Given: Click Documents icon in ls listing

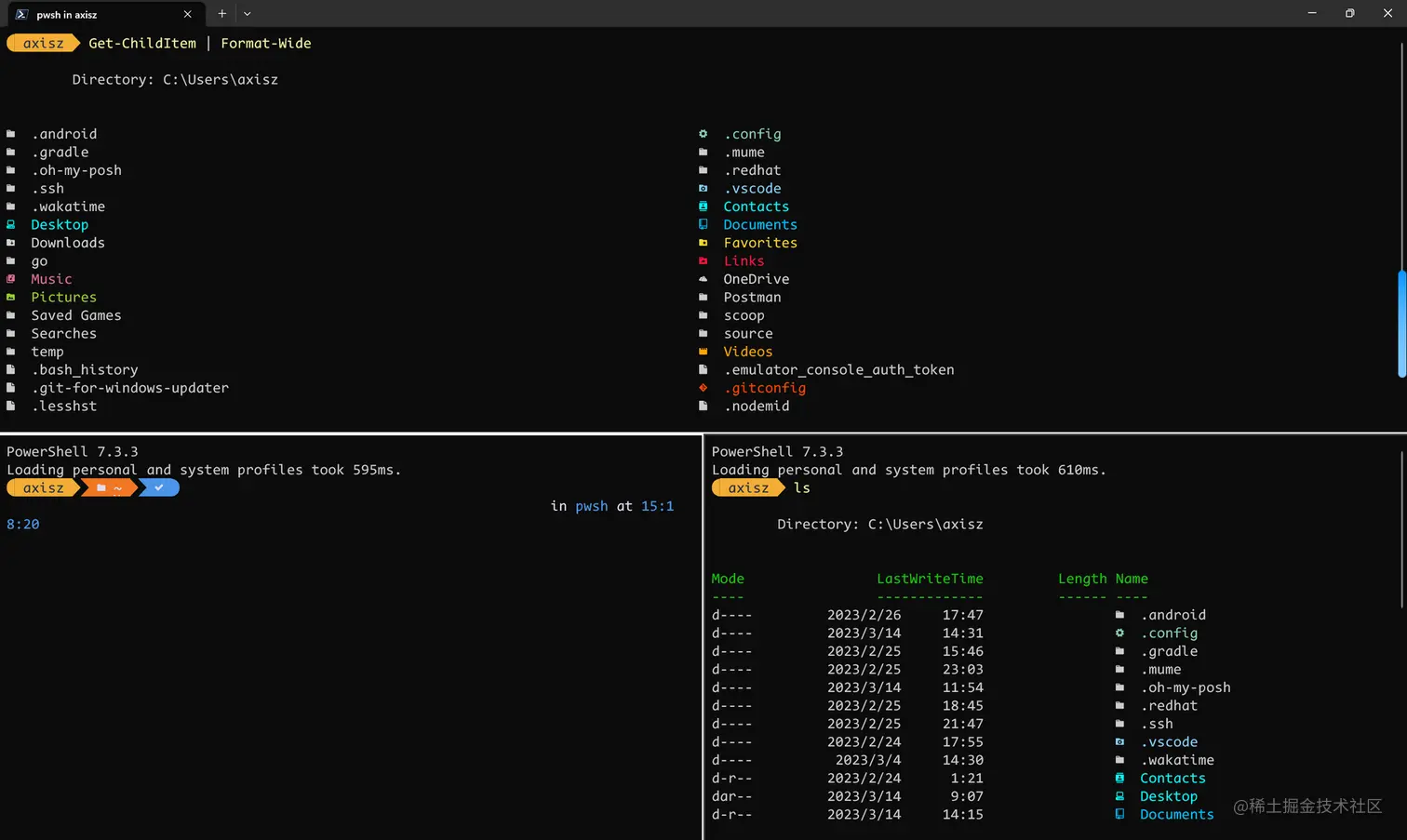Looking at the screenshot, I should click(1119, 814).
